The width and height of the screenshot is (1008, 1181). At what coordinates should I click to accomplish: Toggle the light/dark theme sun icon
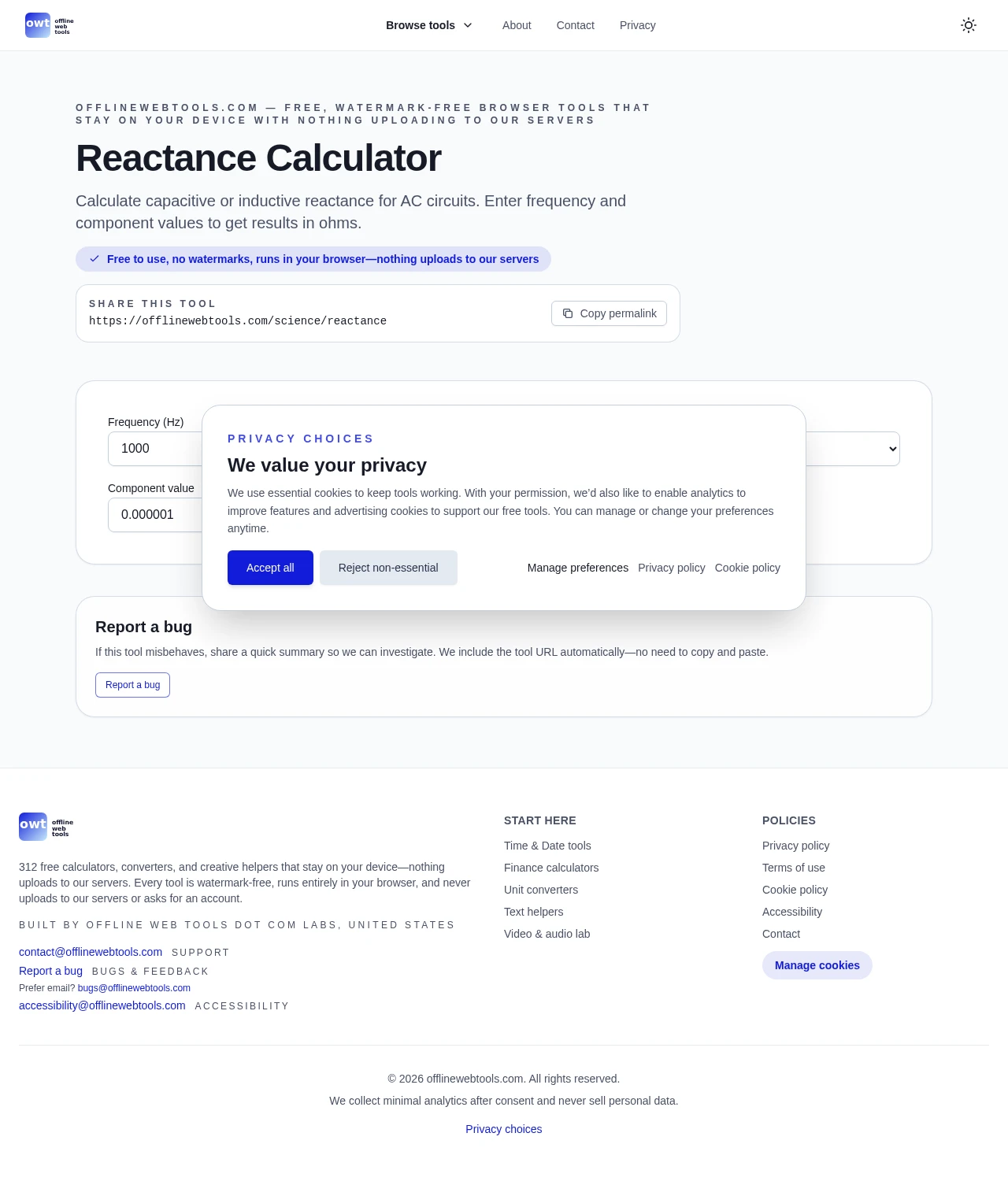point(969,25)
